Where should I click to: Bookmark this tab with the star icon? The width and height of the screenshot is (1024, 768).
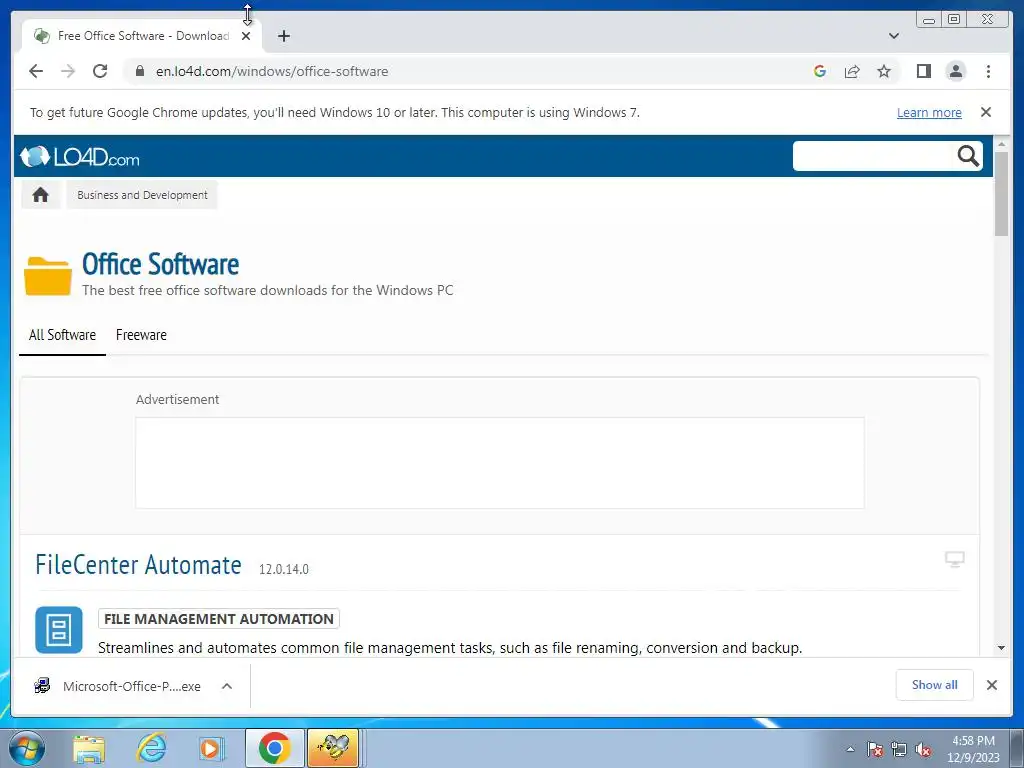pyautogui.click(x=884, y=71)
